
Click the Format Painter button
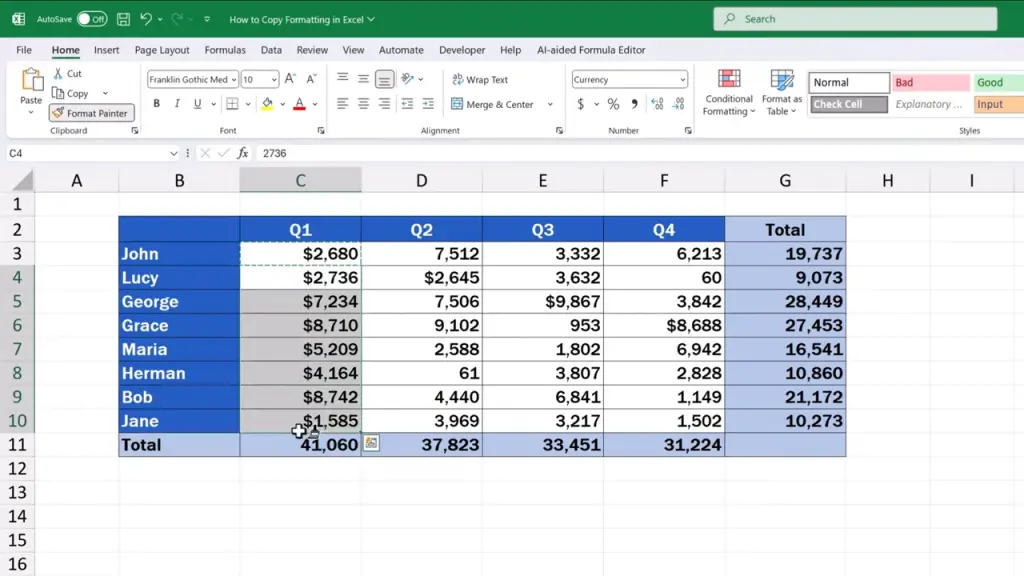90,113
